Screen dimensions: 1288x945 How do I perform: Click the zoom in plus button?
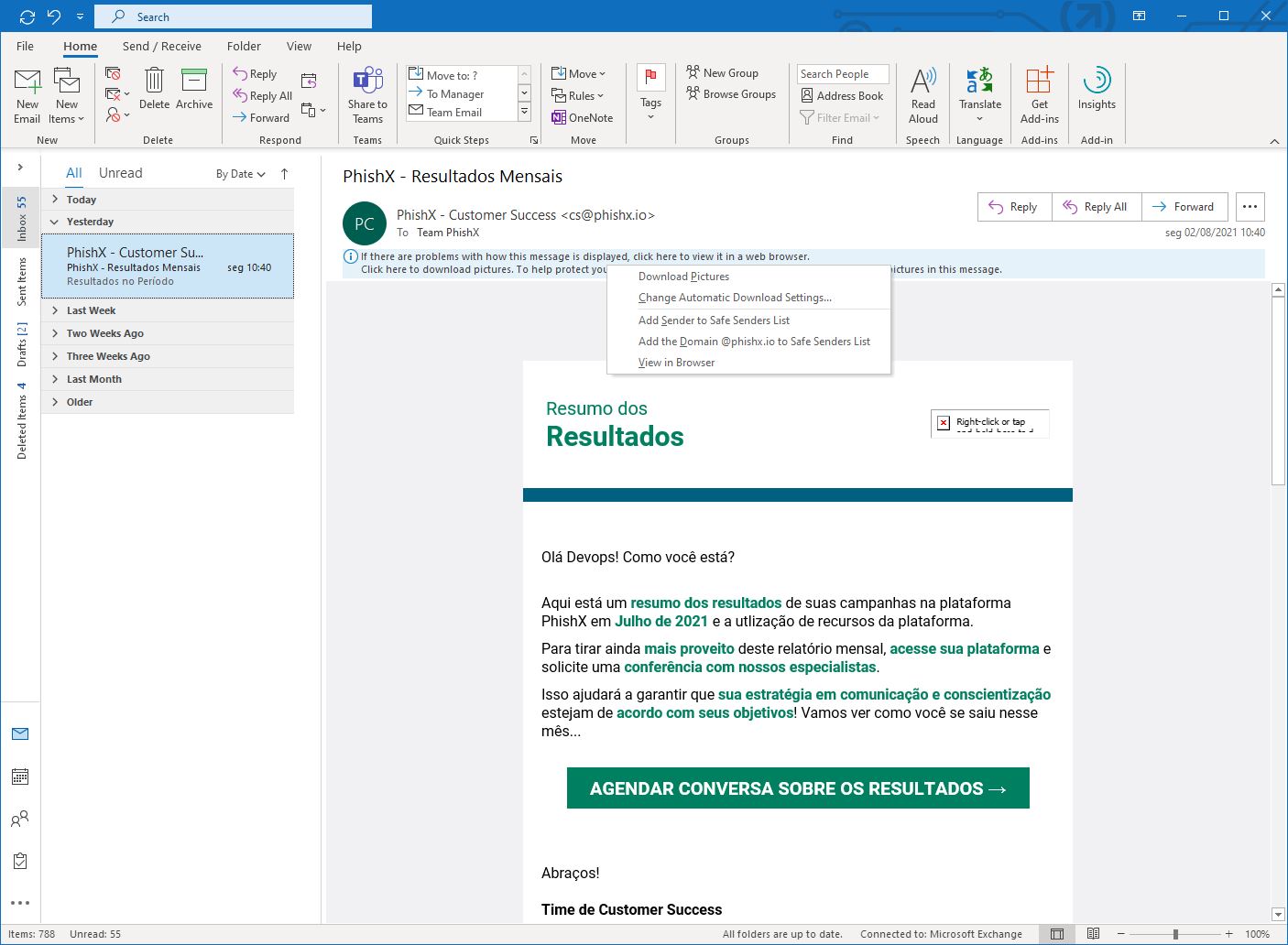point(1229,934)
